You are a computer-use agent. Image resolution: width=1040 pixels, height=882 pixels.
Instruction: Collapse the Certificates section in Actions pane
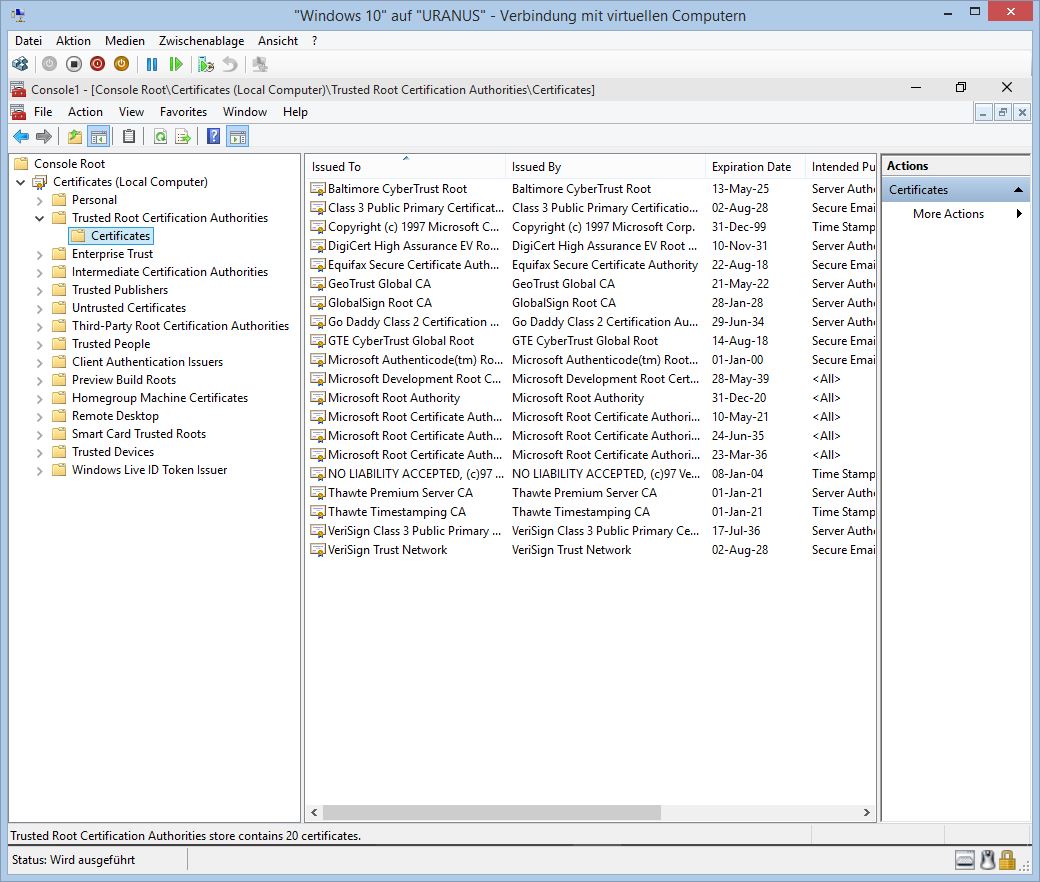[x=1018, y=190]
